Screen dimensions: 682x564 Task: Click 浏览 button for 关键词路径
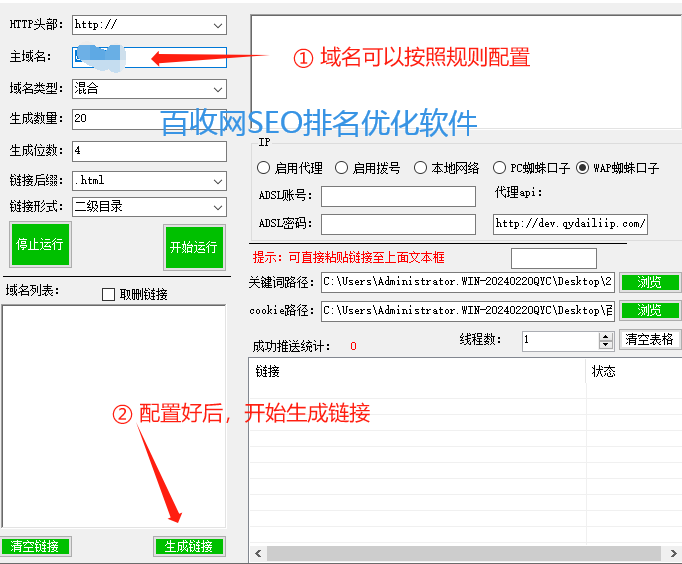650,282
